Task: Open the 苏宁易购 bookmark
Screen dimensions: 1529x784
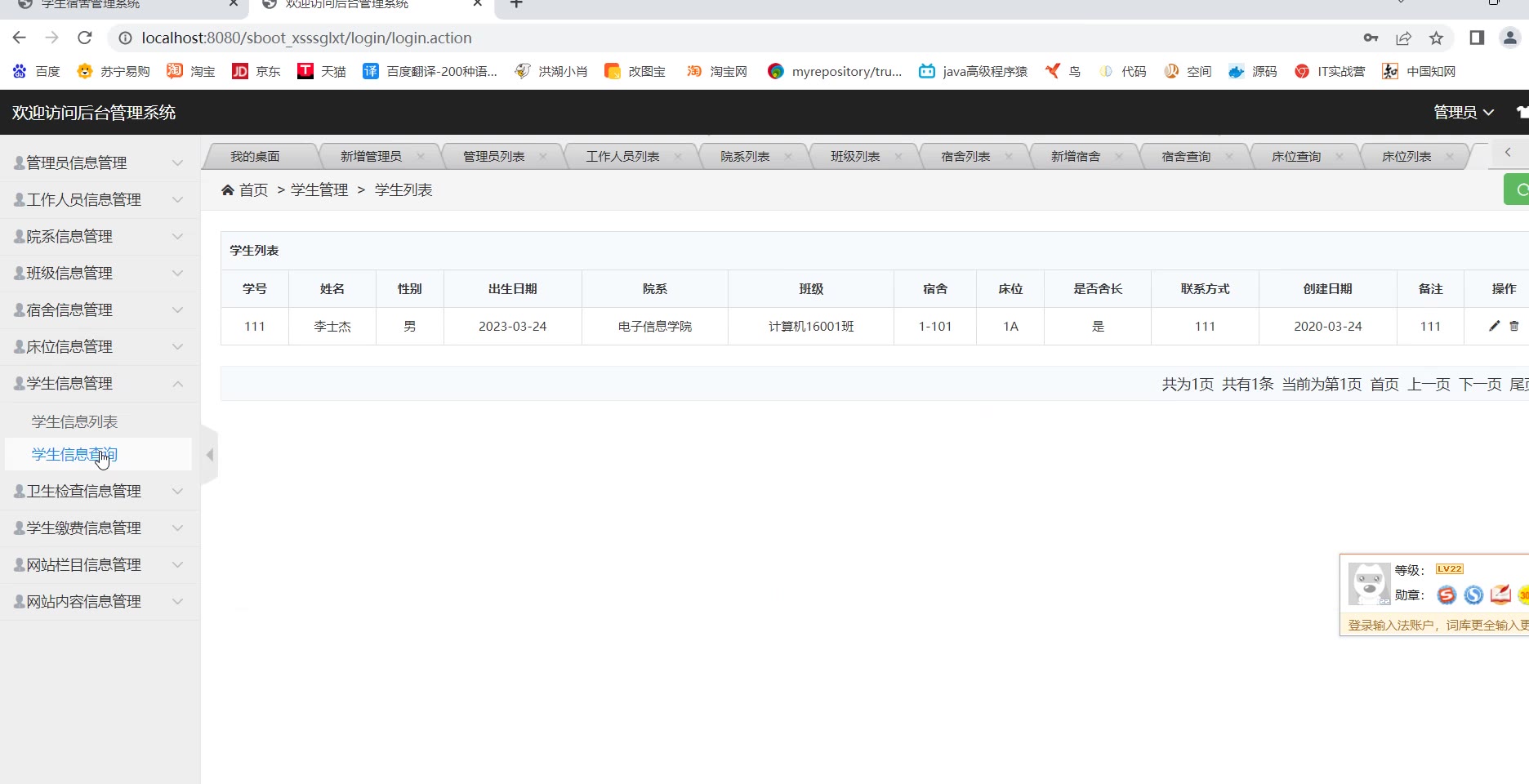Action: click(114, 71)
